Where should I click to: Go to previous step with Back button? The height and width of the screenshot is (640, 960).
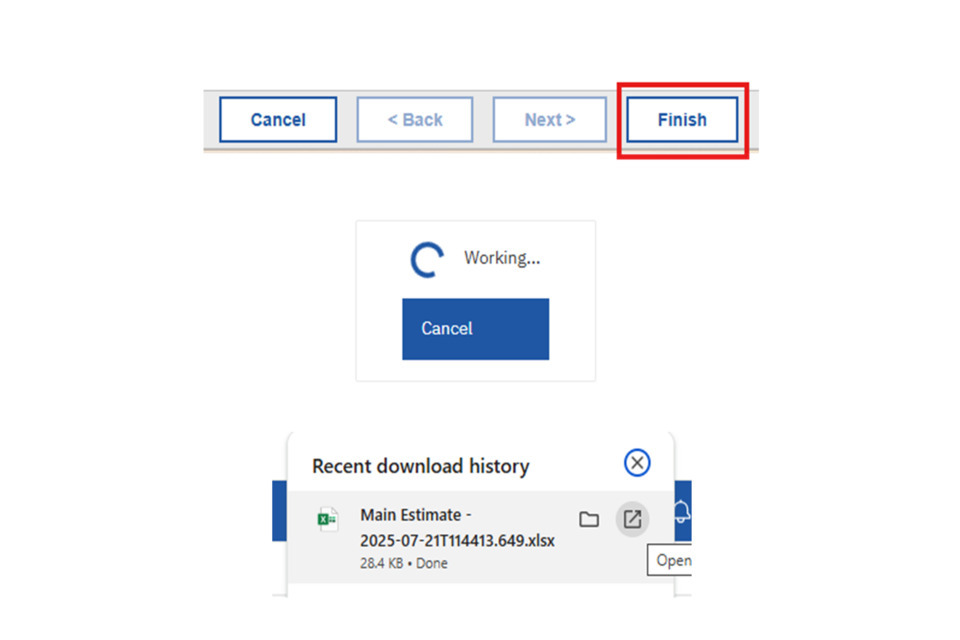414,120
